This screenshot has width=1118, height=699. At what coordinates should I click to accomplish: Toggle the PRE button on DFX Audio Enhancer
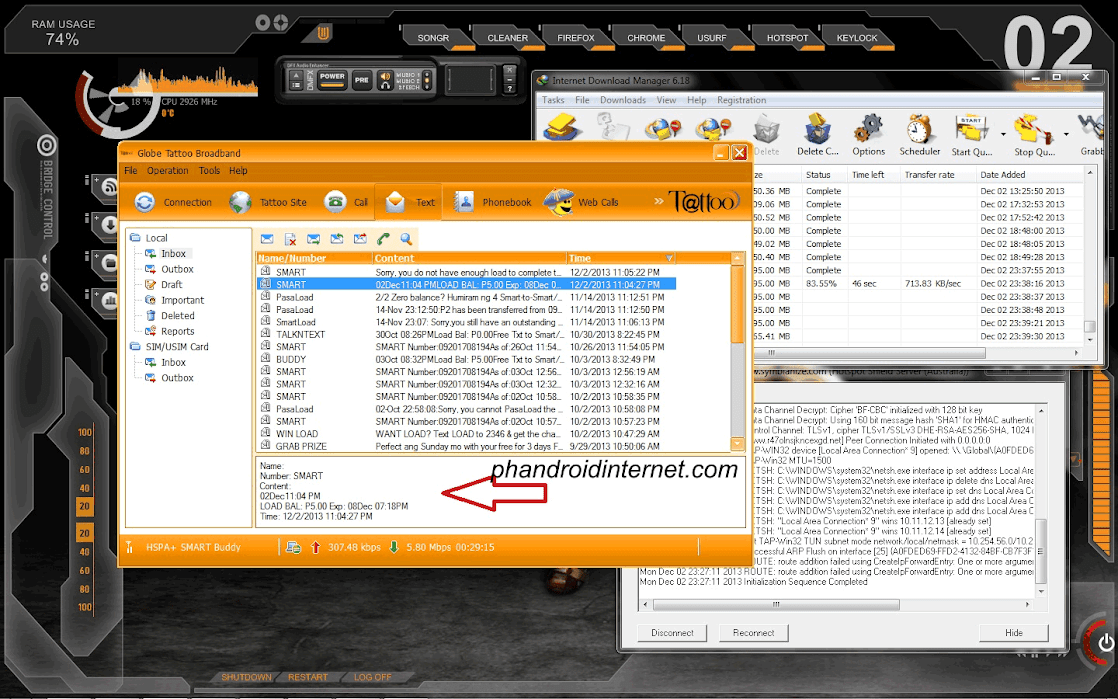point(362,80)
